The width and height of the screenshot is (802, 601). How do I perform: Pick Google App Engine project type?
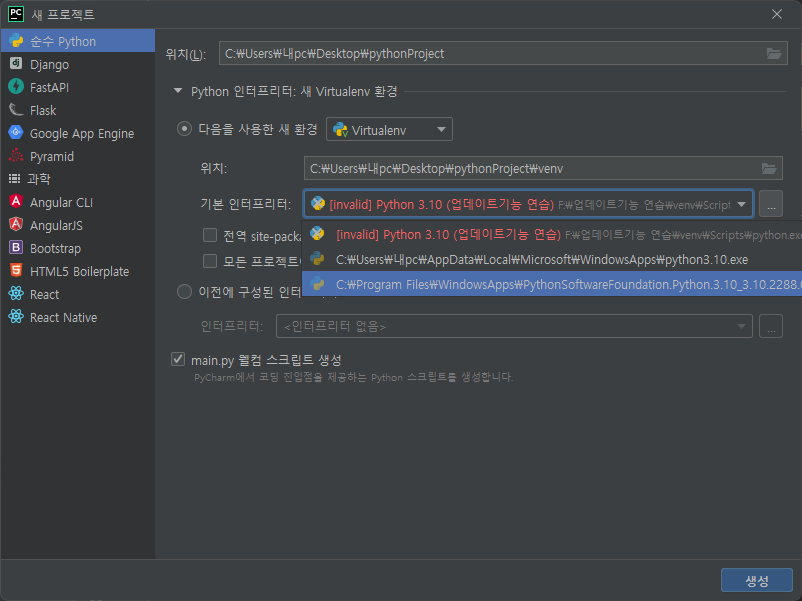coord(78,133)
